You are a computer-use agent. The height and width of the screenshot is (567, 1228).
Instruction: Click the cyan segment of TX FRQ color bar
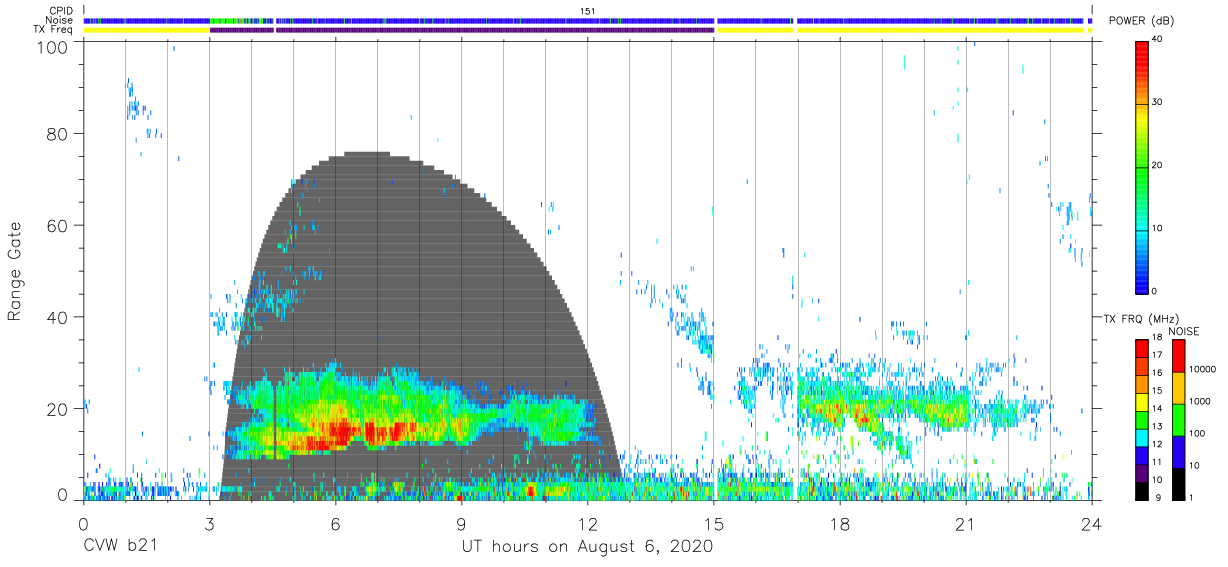[1141, 438]
